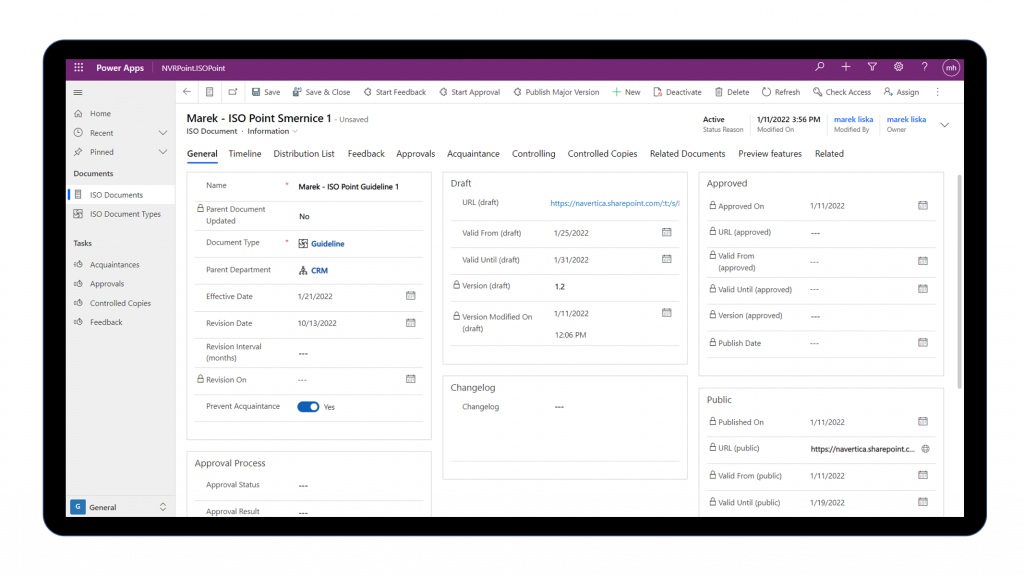Viewport: 1024px width, 576px height.
Task: Open calendar picker for Valid Until (public)
Action: pos(923,502)
